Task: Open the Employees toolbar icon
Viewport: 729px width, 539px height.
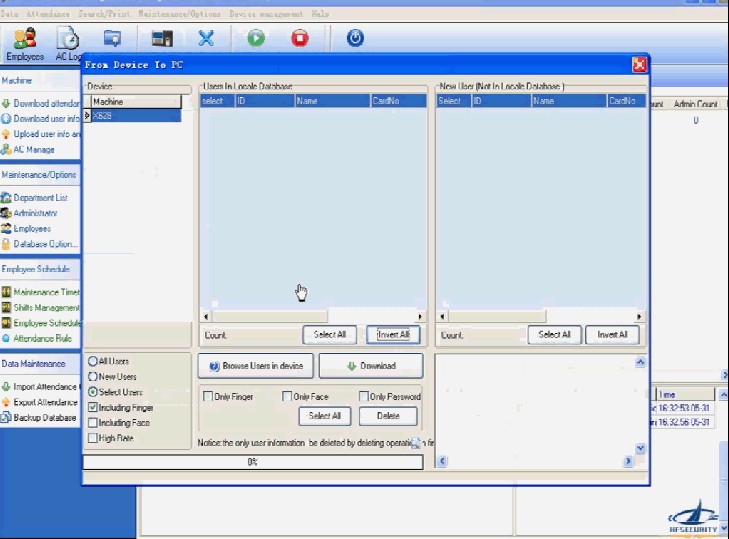Action: 25,44
